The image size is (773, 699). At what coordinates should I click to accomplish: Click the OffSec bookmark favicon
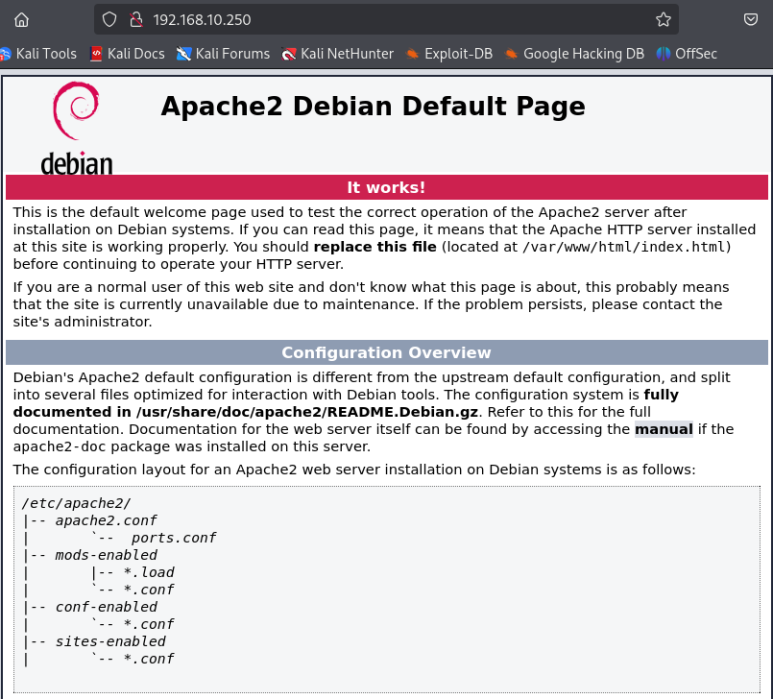pos(664,54)
